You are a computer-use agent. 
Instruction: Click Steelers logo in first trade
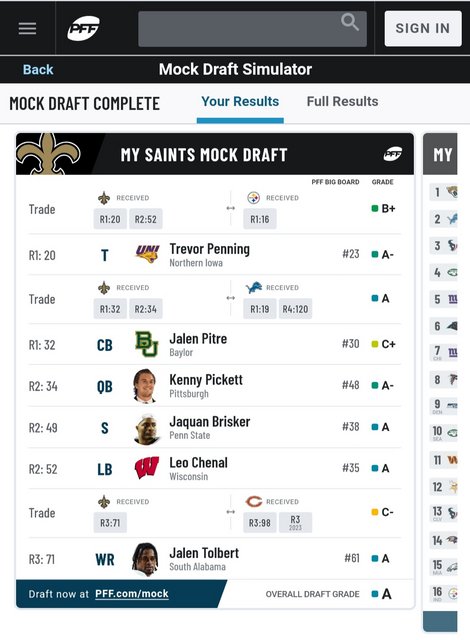pos(253,198)
